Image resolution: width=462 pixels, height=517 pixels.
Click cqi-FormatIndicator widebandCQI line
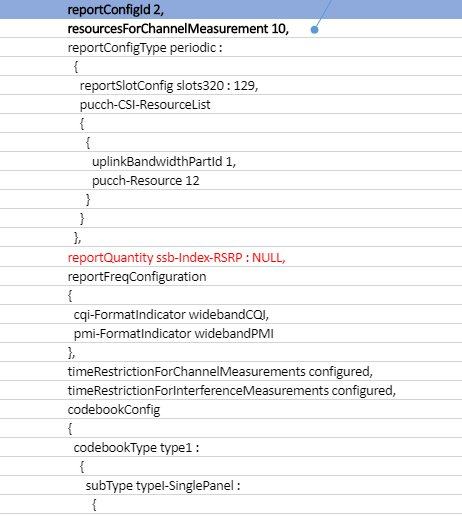tap(171, 314)
